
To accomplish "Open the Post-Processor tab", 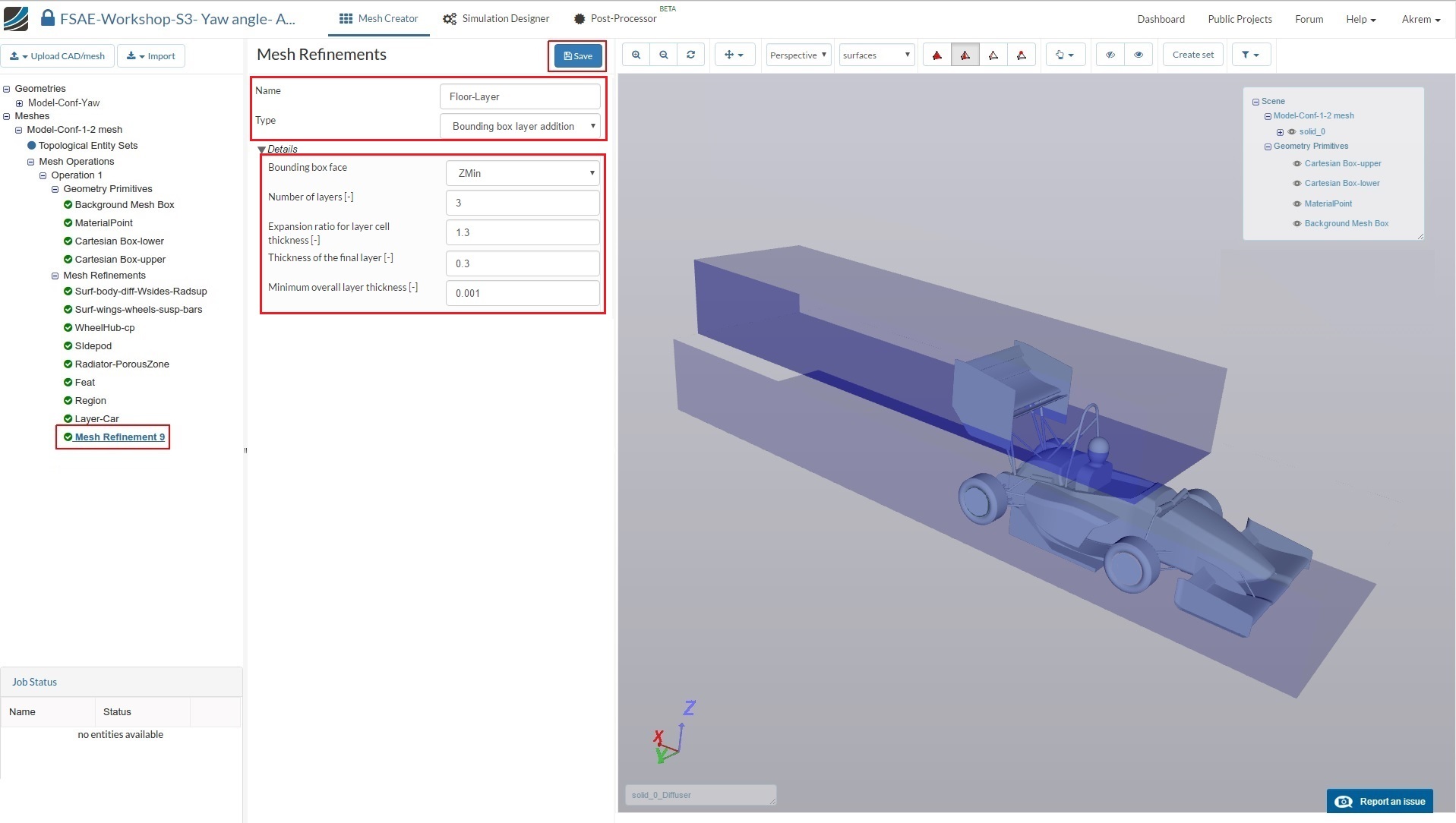I will coord(615,19).
